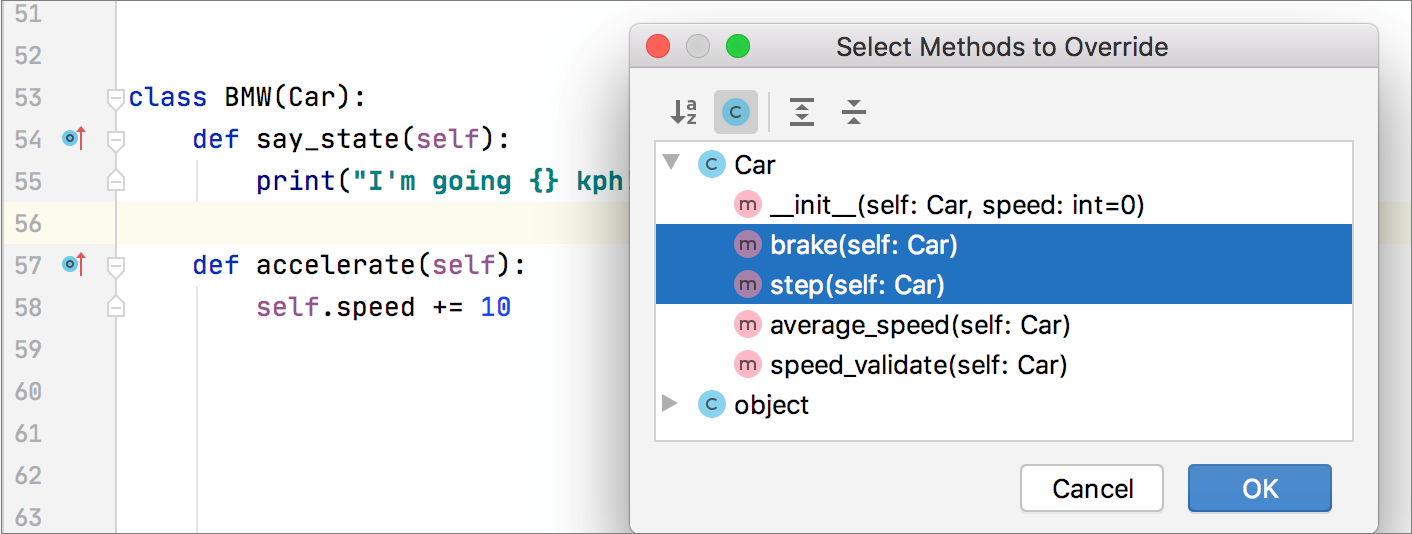
Task: Click the Car class icon in tree
Action: [x=712, y=164]
